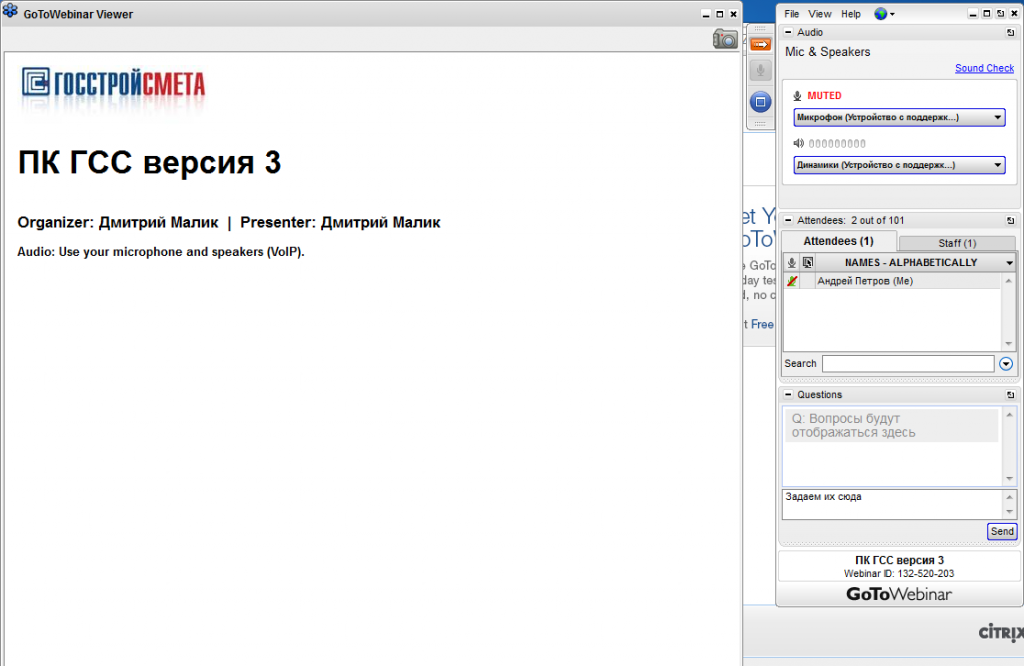Select attendee Андрей Петров (Me)
The image size is (1024, 666).
point(893,281)
